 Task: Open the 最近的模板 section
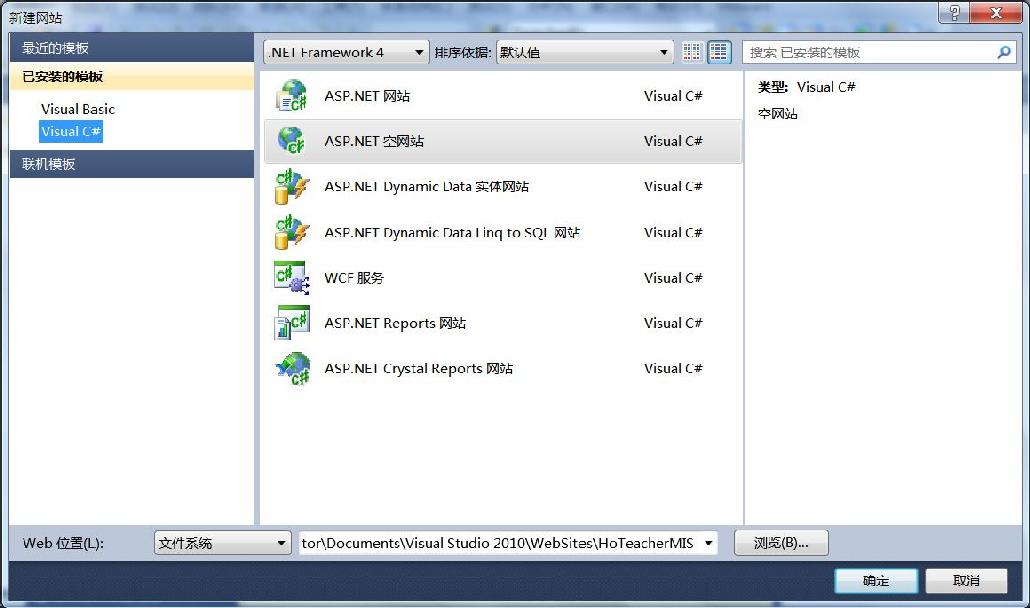point(132,48)
